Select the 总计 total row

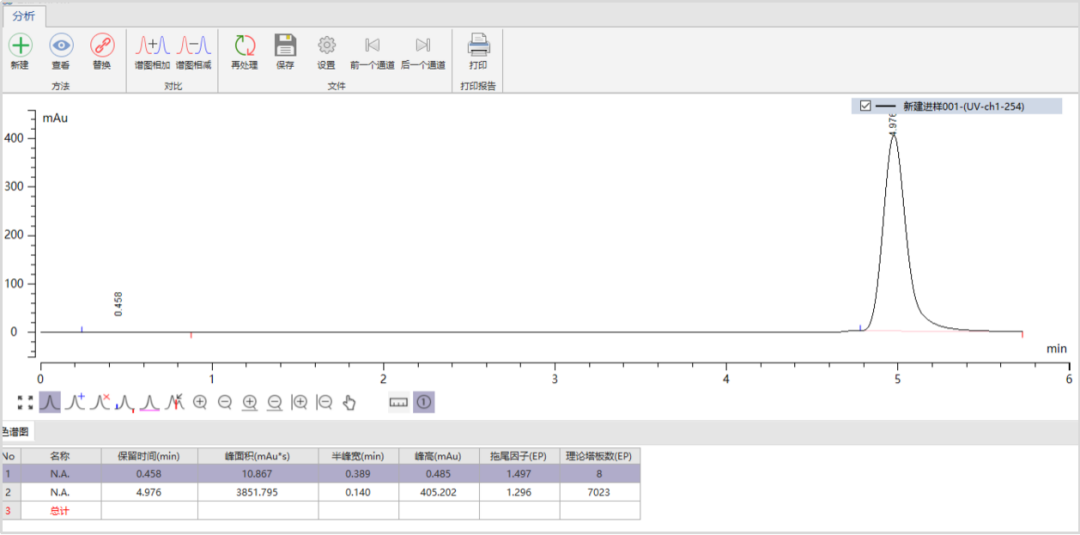coord(321,511)
